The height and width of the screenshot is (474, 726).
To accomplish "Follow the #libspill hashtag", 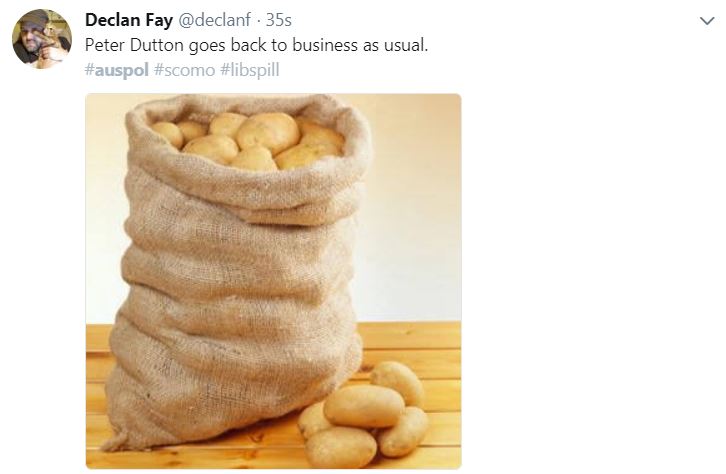I will [250, 70].
